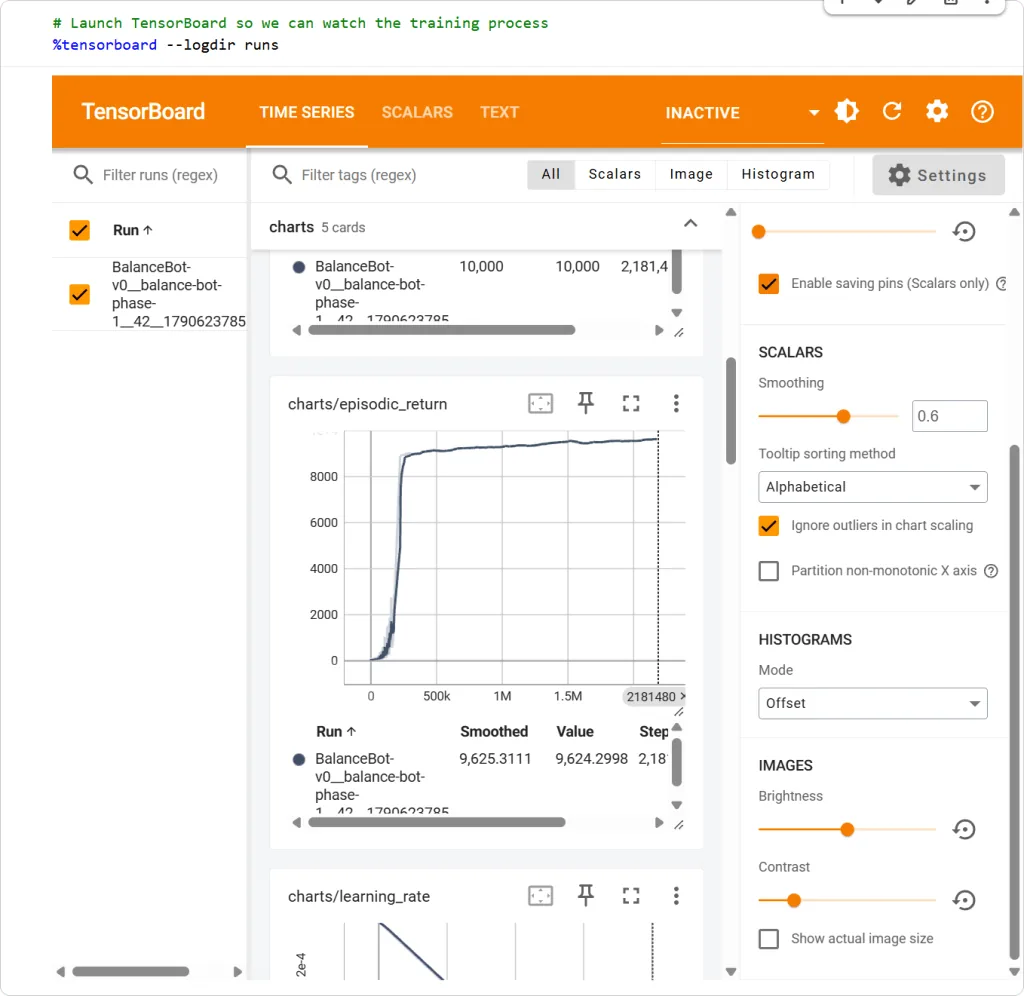Image resolution: width=1024 pixels, height=996 pixels.
Task: Reset the top slider in the settings pane
Action: click(x=964, y=231)
